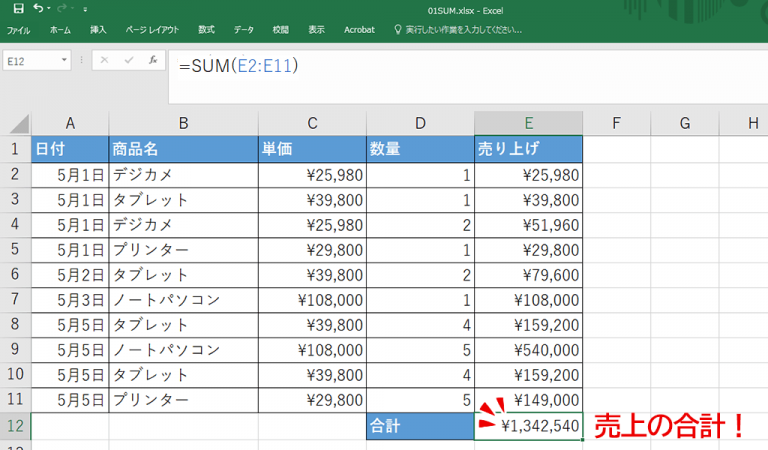The image size is (768, 450).
Task: Click プリンター cell in row 5
Action: pyautogui.click(x=184, y=250)
